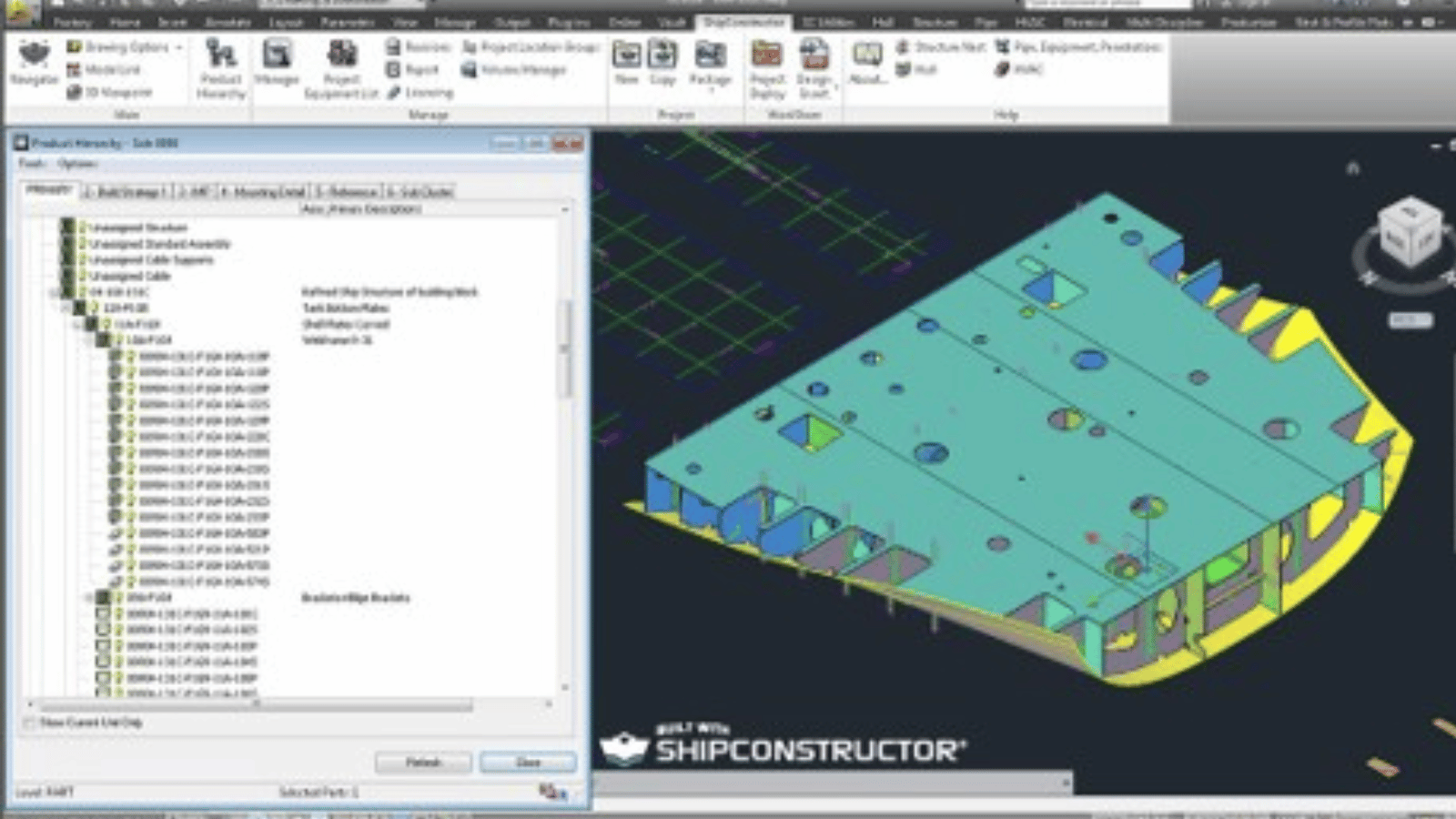The width and height of the screenshot is (1456, 819).
Task: Collapse the top-level unit node in tree
Action: pyautogui.click(x=55, y=292)
